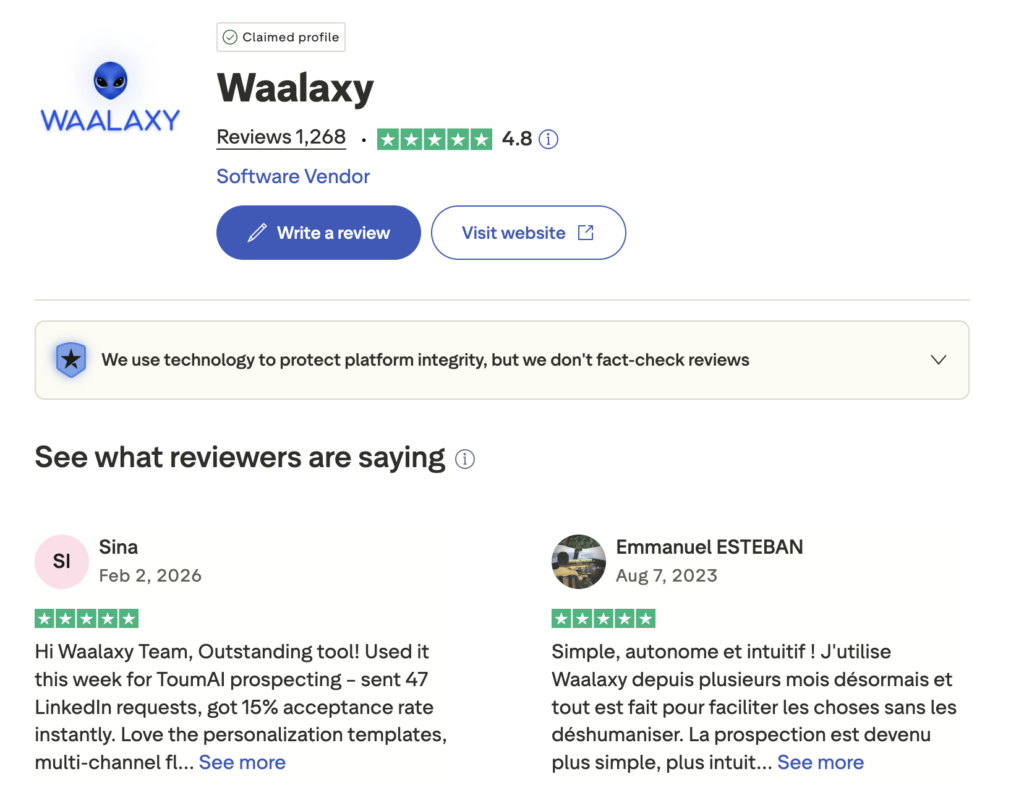The image size is (1024, 787).
Task: Click Sina's five-star rating bar
Action: tap(87, 618)
